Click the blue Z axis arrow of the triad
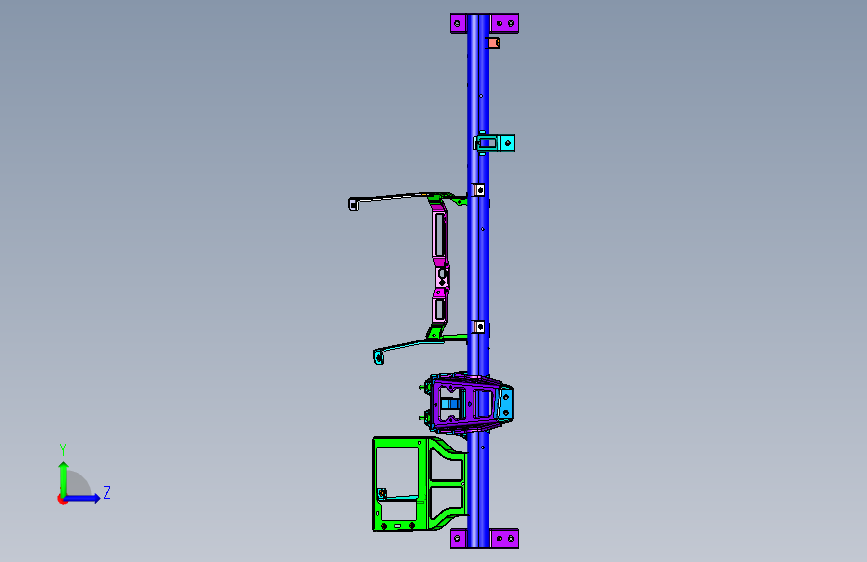 83,498
